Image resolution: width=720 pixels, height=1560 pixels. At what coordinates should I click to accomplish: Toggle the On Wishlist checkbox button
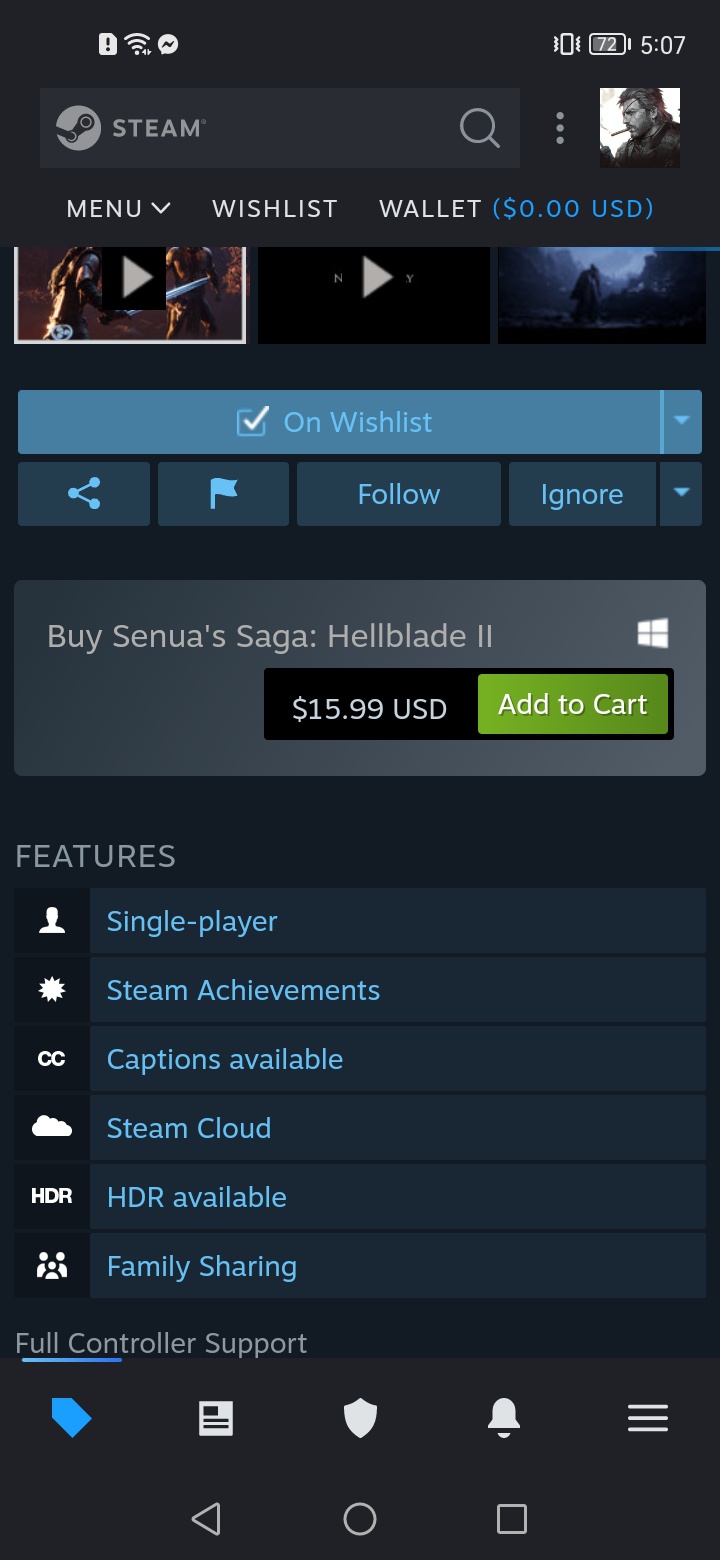[x=338, y=422]
